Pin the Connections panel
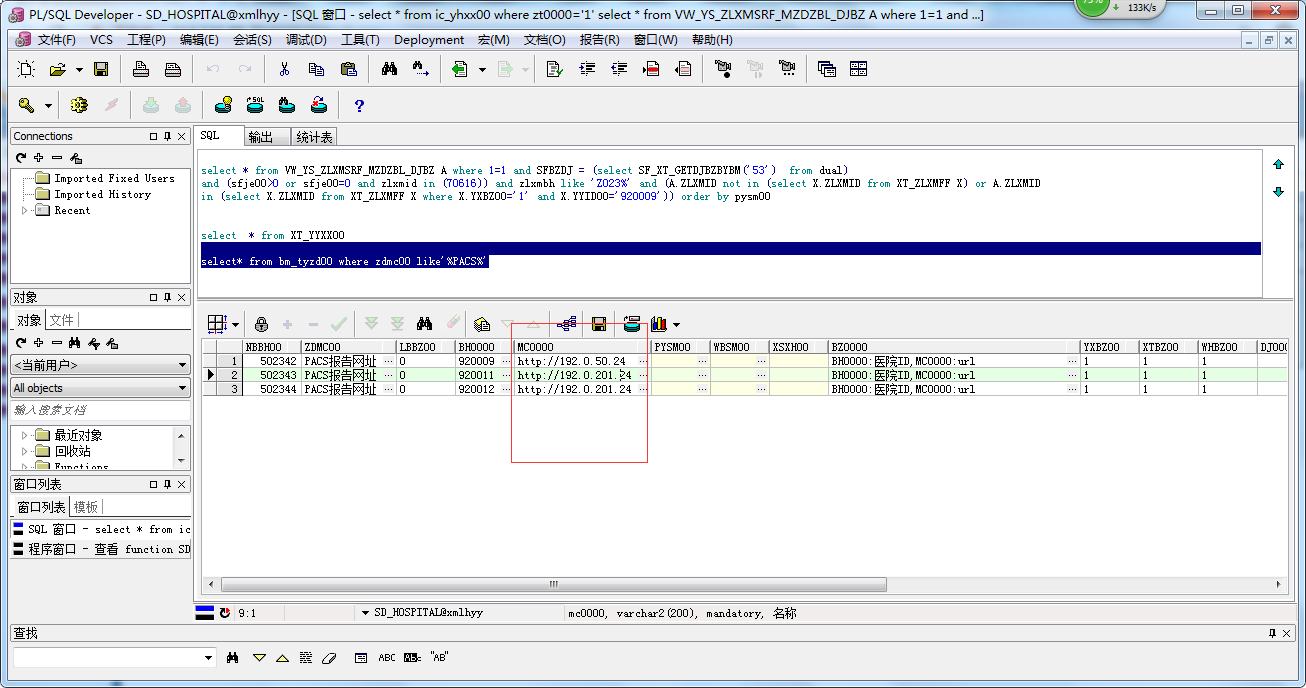This screenshot has width=1306, height=688. click(167, 136)
